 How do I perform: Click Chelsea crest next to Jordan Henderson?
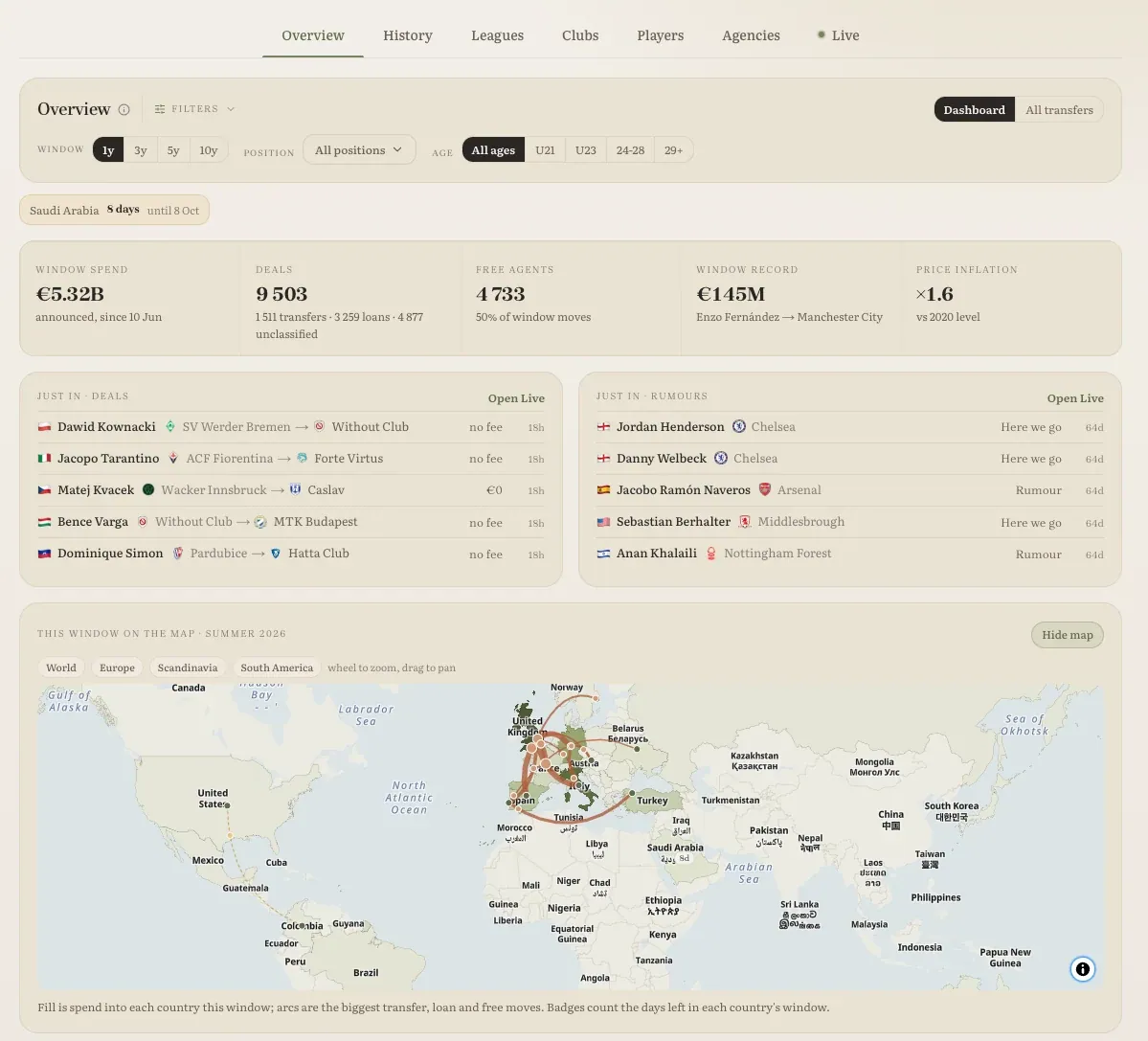pyautogui.click(x=739, y=426)
